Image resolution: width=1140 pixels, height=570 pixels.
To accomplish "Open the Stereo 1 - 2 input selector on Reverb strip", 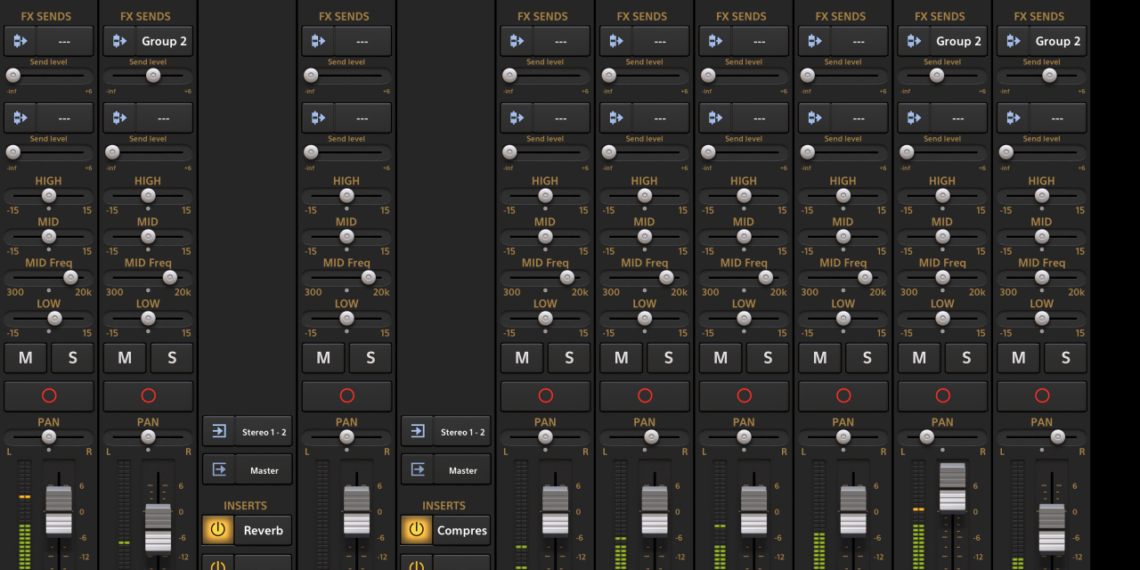I will (x=264, y=432).
